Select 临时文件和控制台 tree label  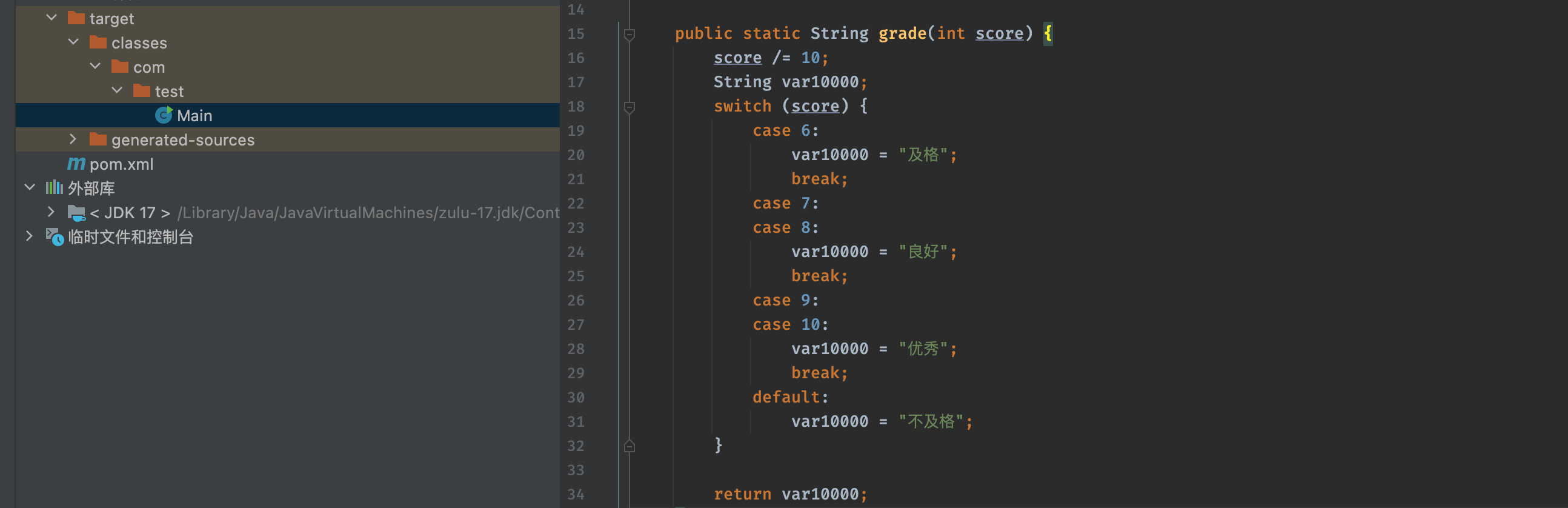tap(131, 236)
